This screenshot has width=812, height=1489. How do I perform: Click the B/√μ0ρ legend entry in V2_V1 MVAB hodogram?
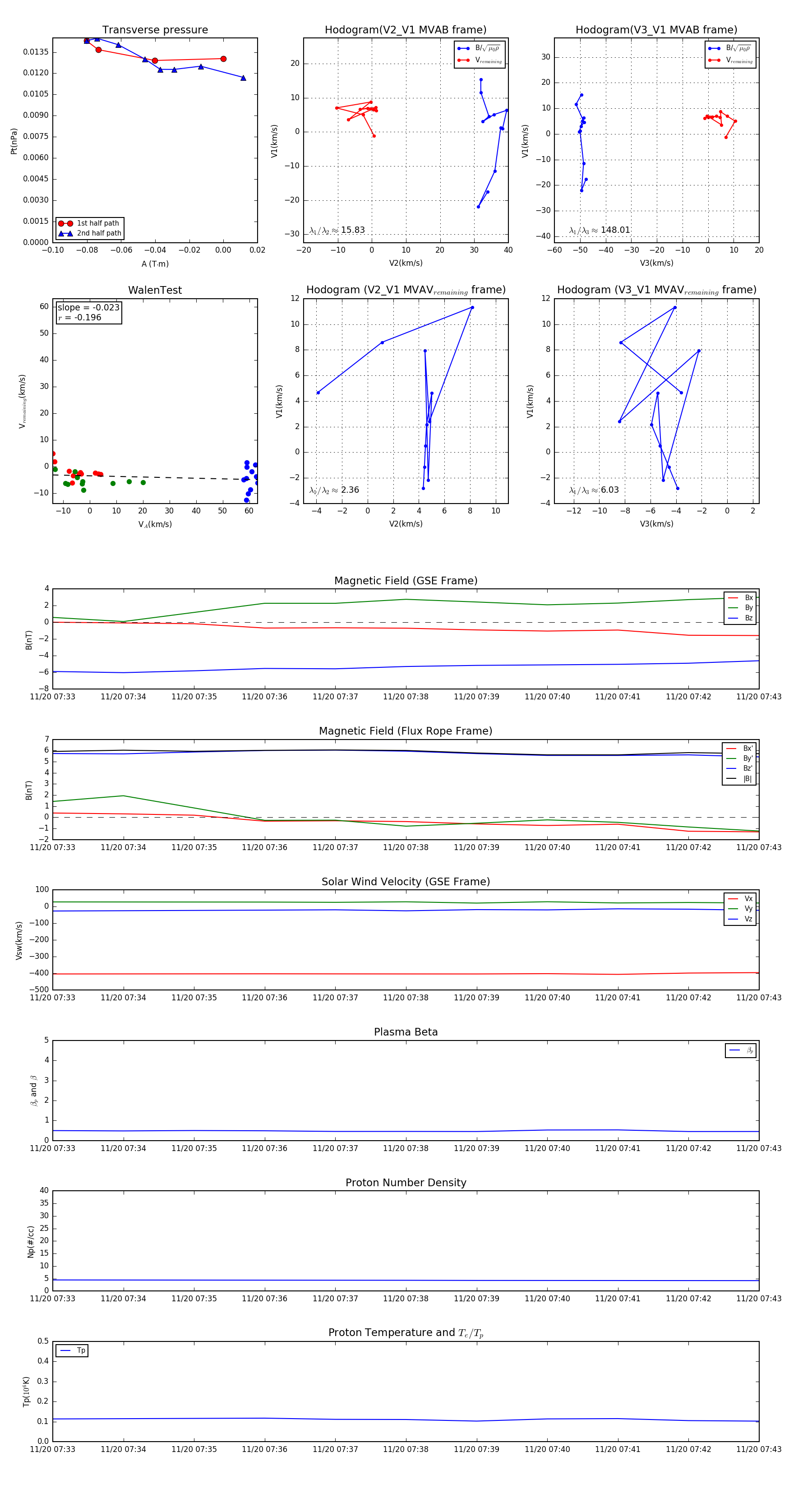(480, 49)
